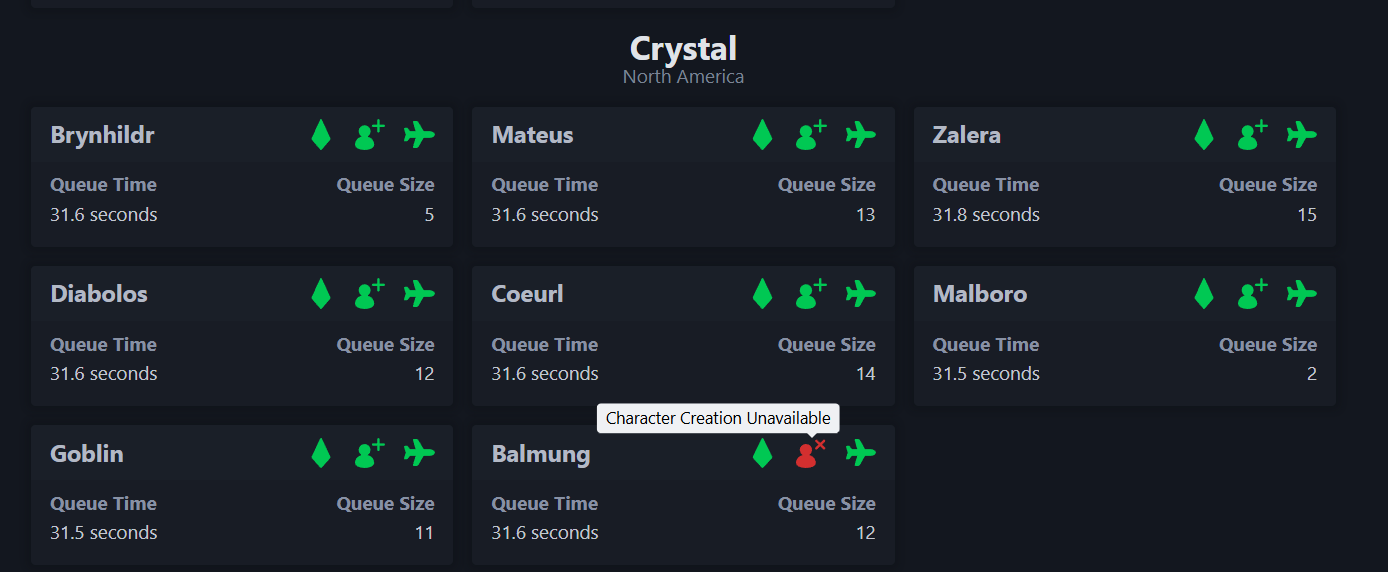
Task: Click the Character Creation Unavailable tooltip
Action: pyautogui.click(x=718, y=418)
